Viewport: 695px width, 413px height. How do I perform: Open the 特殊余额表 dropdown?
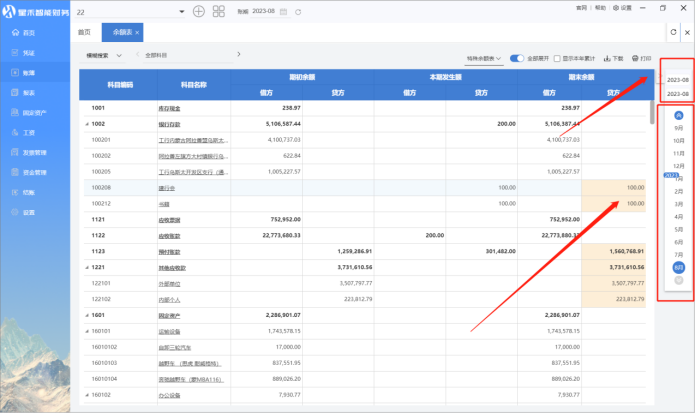[487, 59]
